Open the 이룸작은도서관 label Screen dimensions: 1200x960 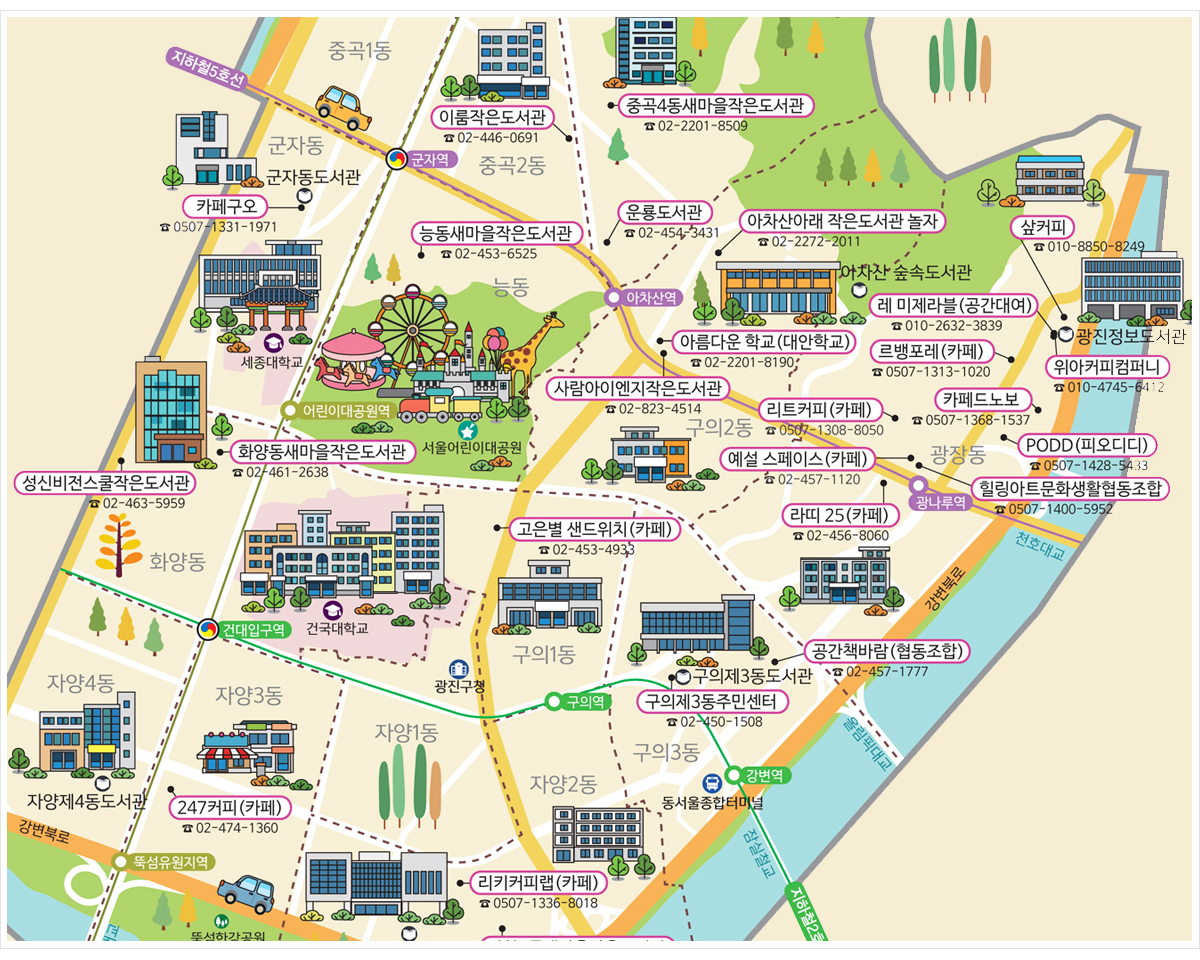[493, 116]
